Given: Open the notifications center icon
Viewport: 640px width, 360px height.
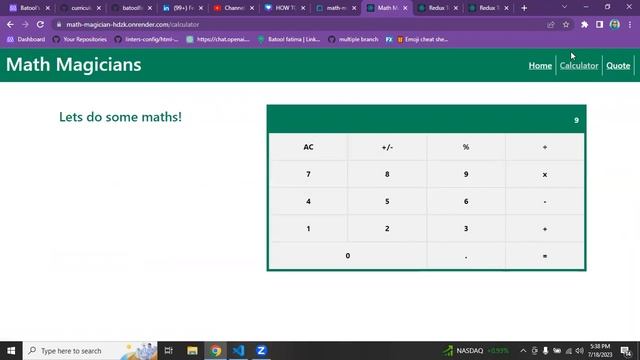Looking at the screenshot, I should click(626, 351).
